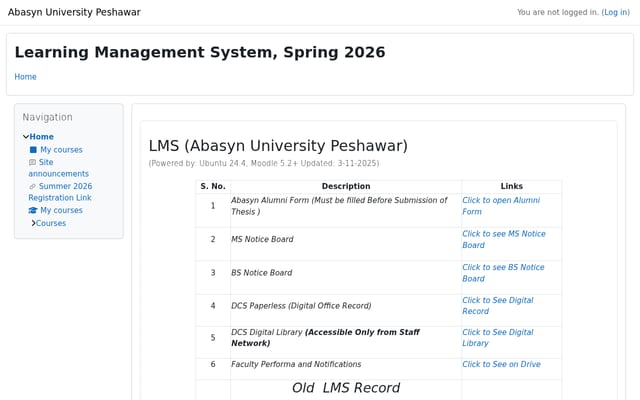Open Site announcements in navigation

(58, 168)
